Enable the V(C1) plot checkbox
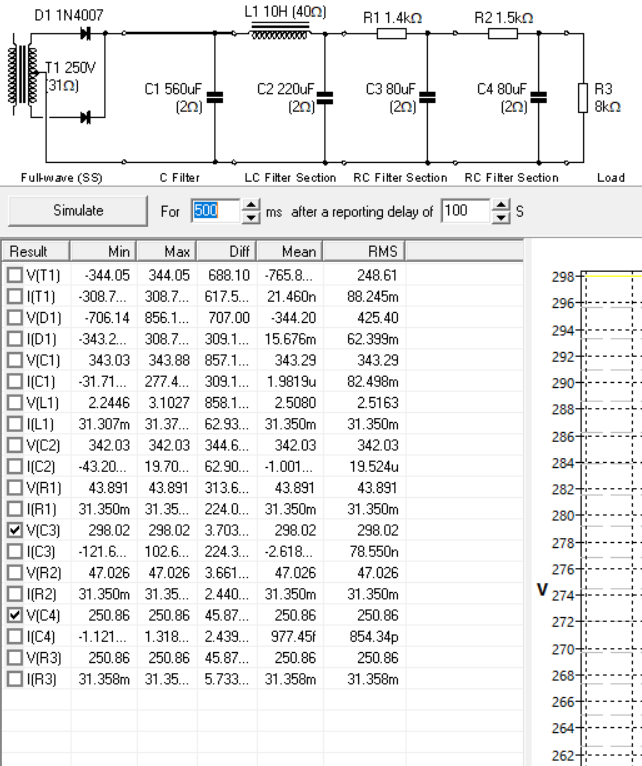 pyautogui.click(x=15, y=360)
